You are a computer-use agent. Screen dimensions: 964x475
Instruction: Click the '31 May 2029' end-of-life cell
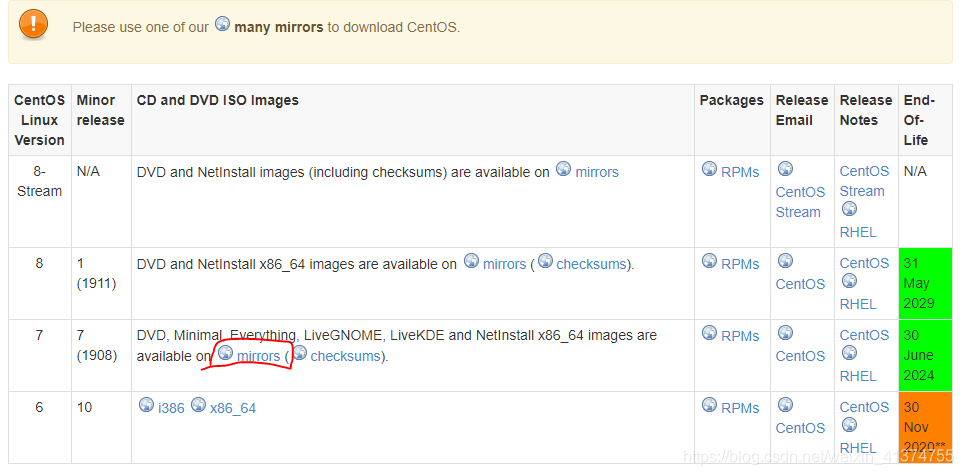(x=925, y=283)
